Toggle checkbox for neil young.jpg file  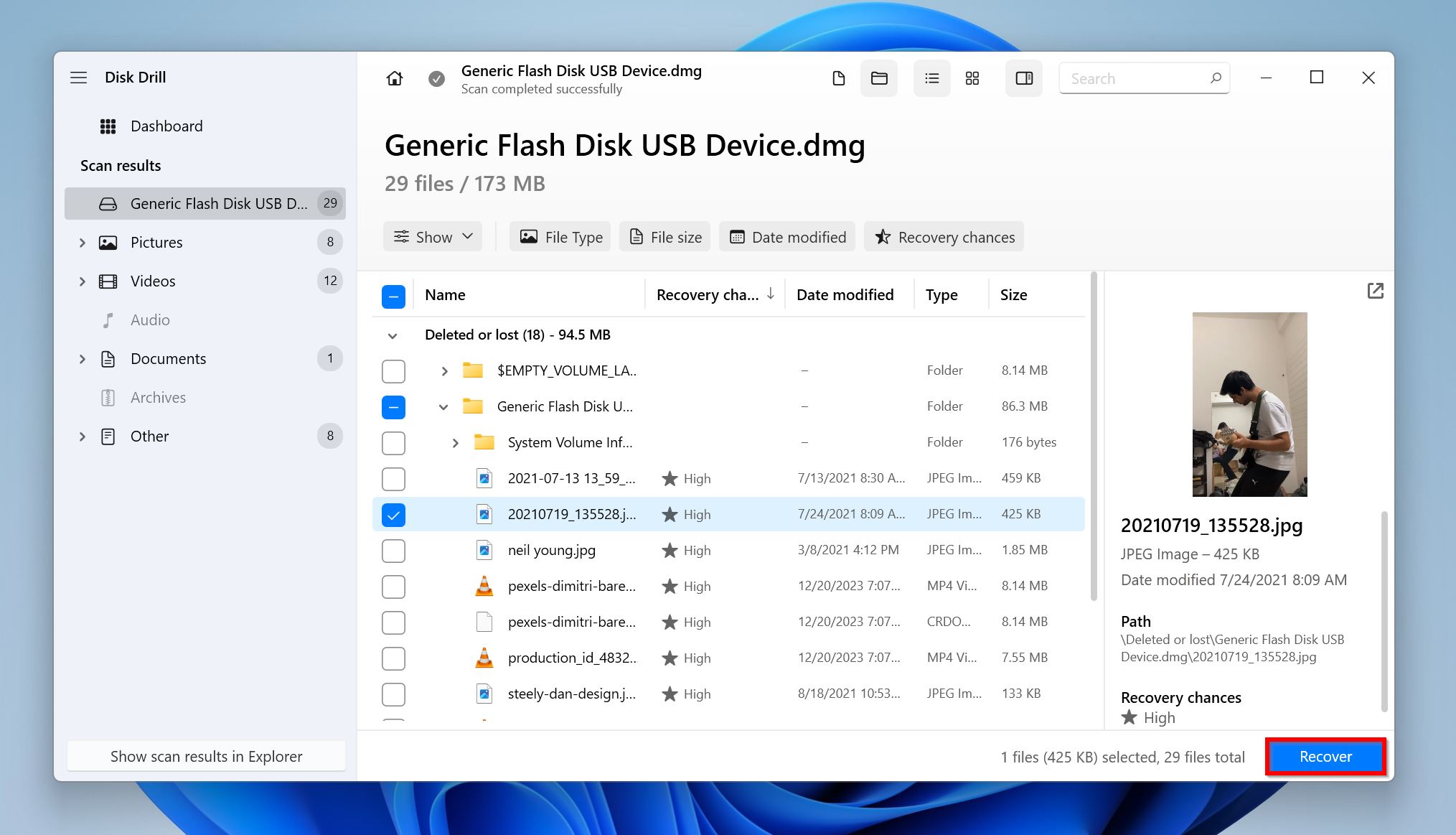(x=393, y=550)
